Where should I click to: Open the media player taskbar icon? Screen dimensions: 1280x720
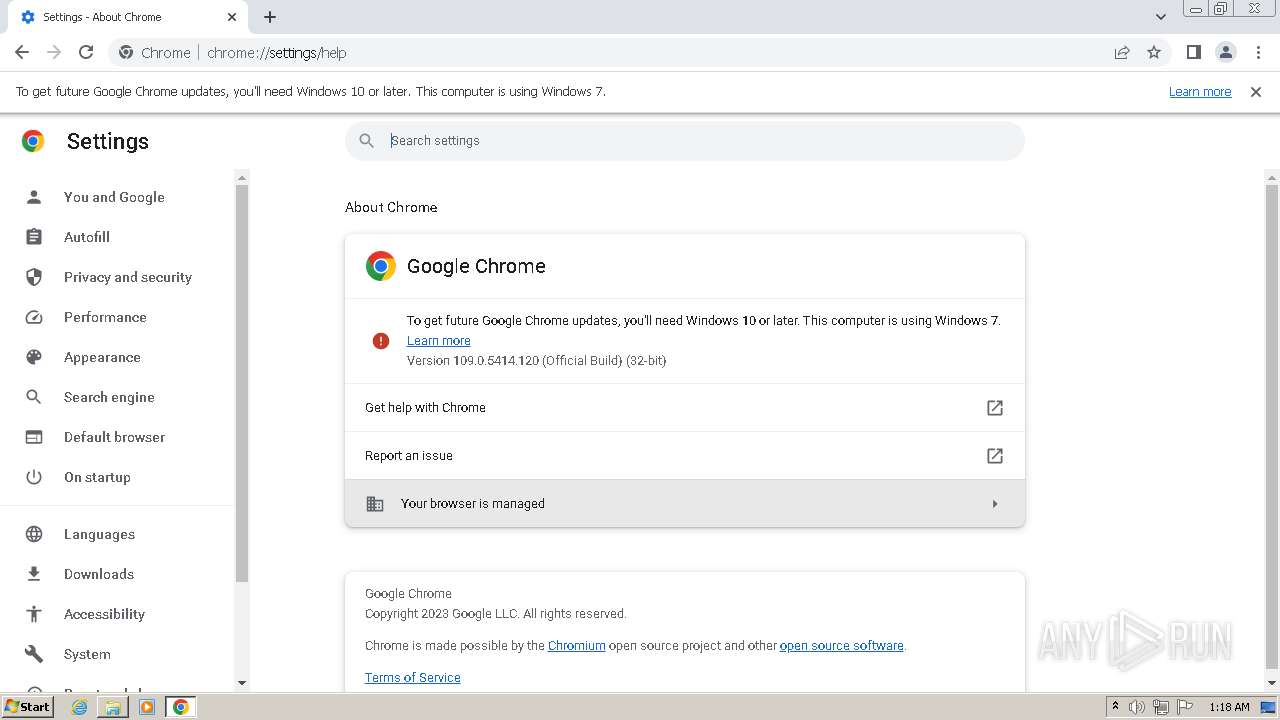[x=147, y=707]
